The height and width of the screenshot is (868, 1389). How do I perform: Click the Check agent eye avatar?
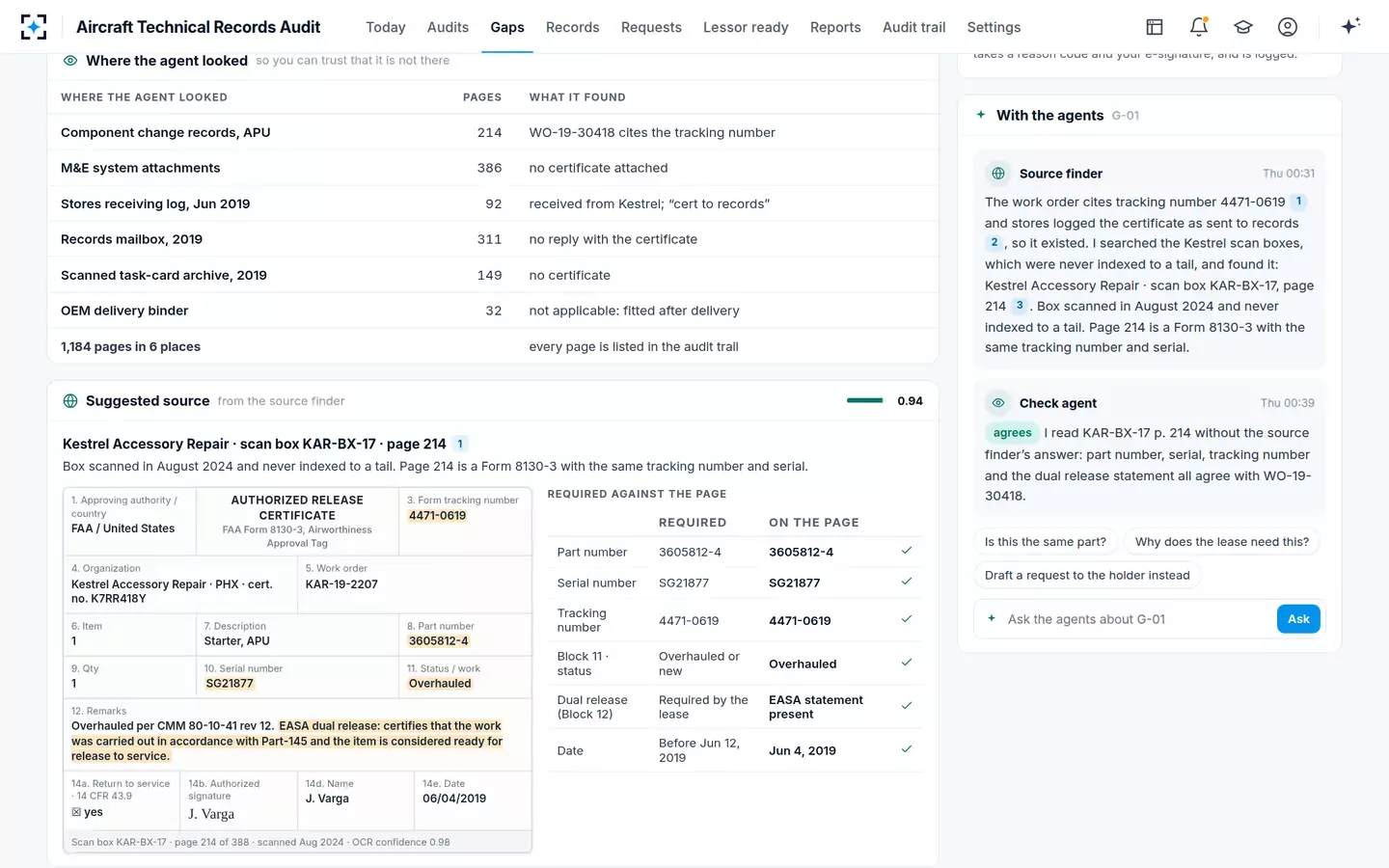998,403
